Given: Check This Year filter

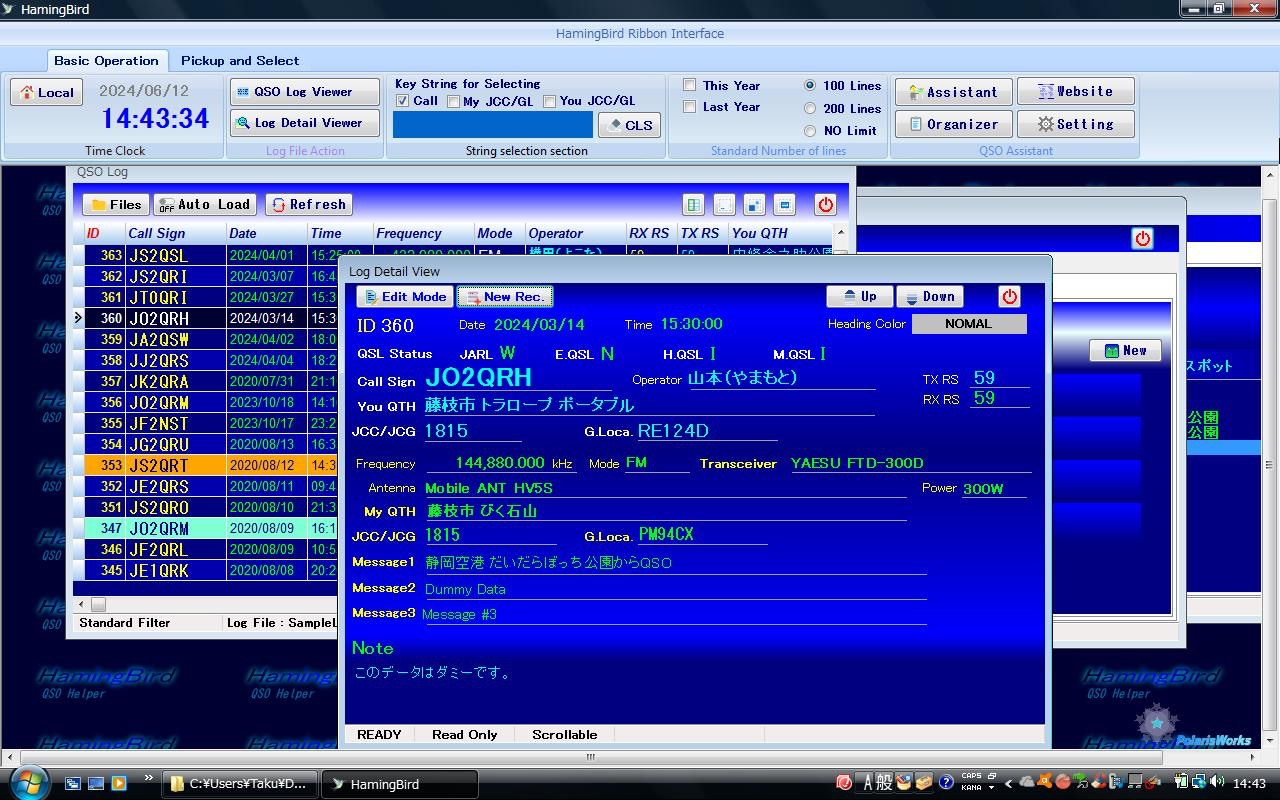Looking at the screenshot, I should pyautogui.click(x=689, y=85).
